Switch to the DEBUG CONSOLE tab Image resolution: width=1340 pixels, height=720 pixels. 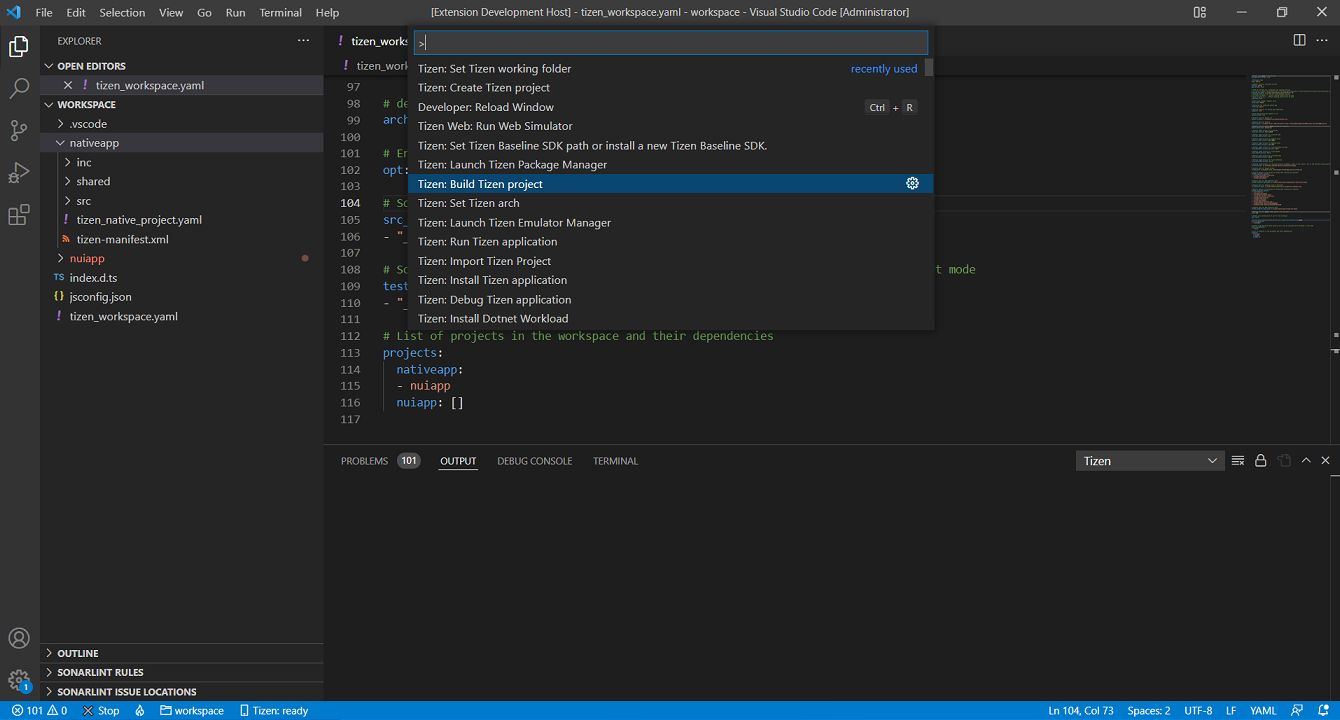(x=534, y=461)
